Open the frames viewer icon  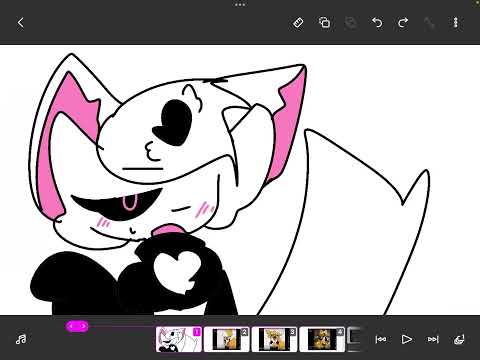[459, 339]
